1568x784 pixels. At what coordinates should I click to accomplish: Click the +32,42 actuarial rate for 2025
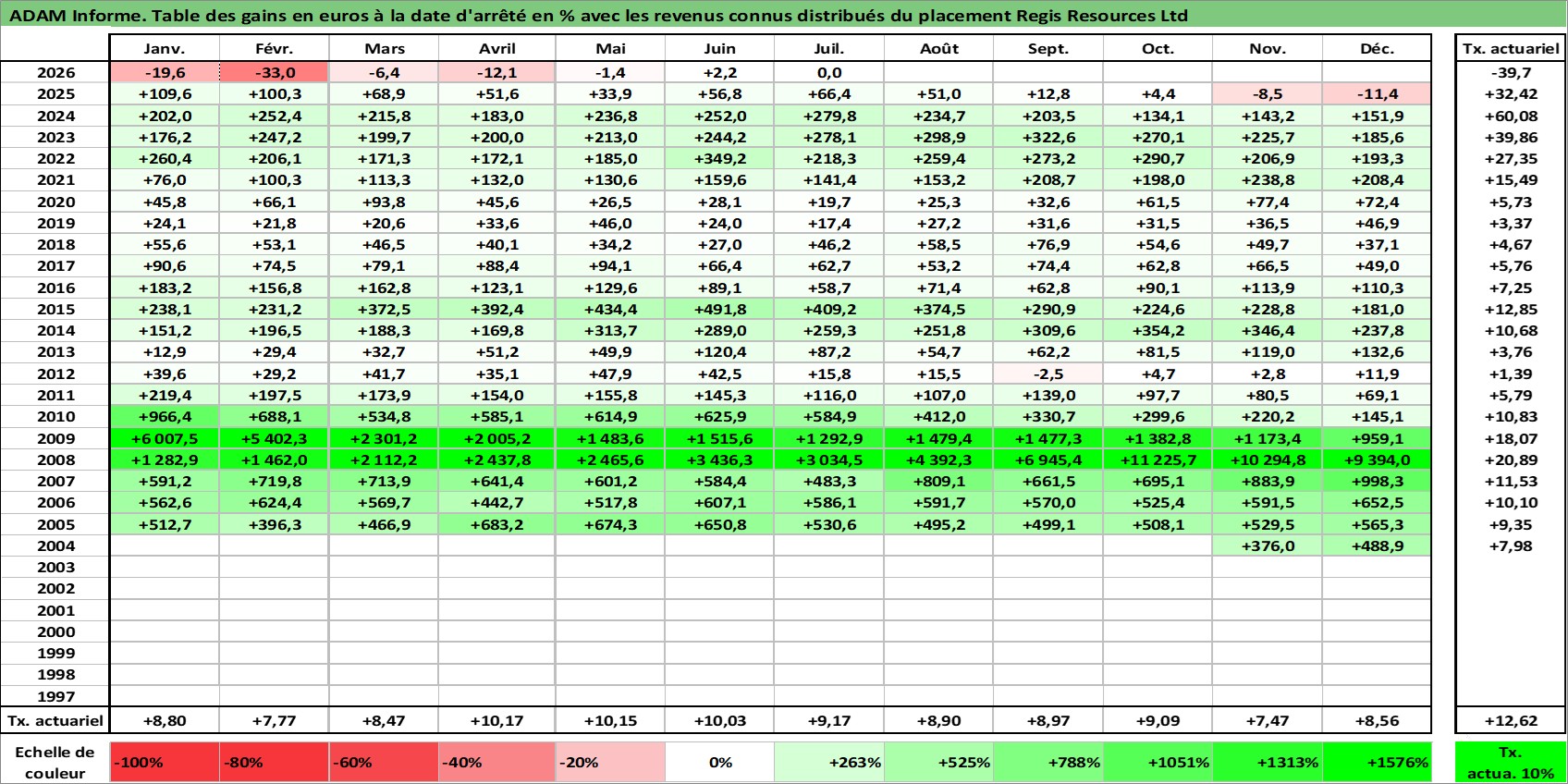pos(1511,93)
